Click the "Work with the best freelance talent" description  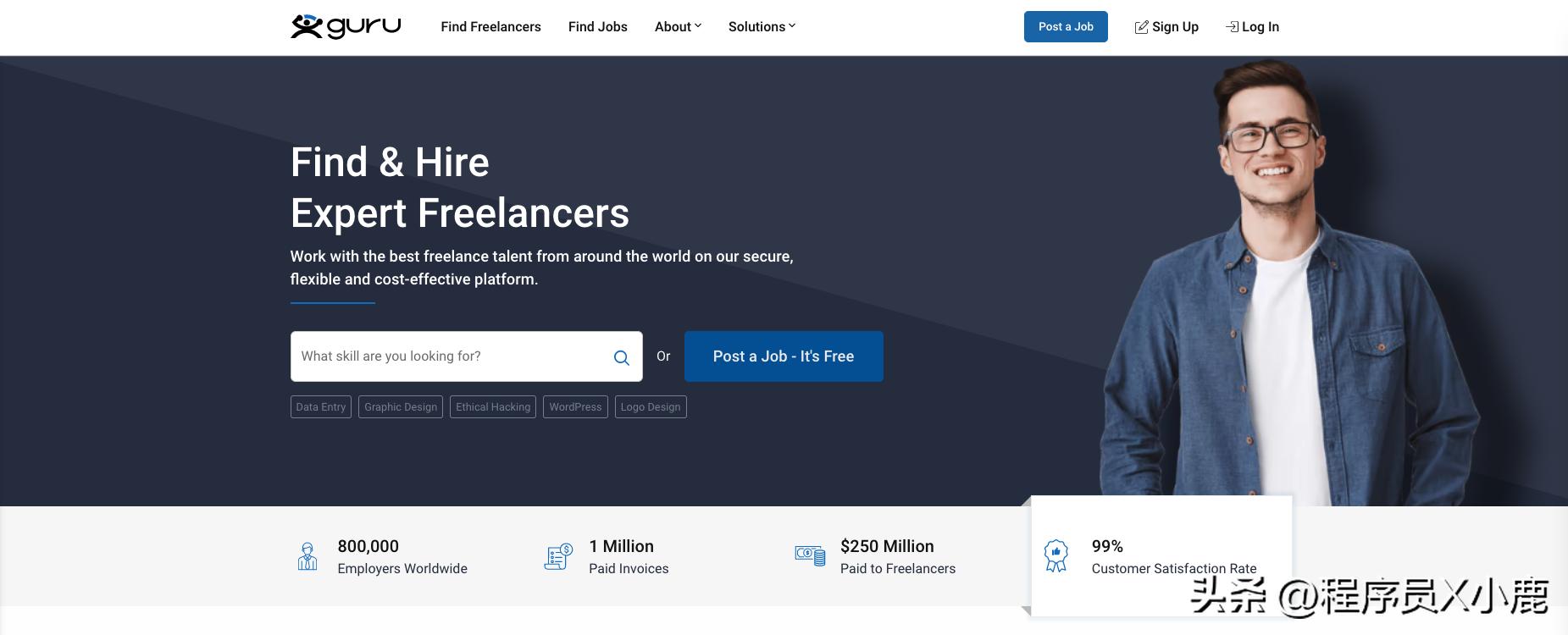542,268
